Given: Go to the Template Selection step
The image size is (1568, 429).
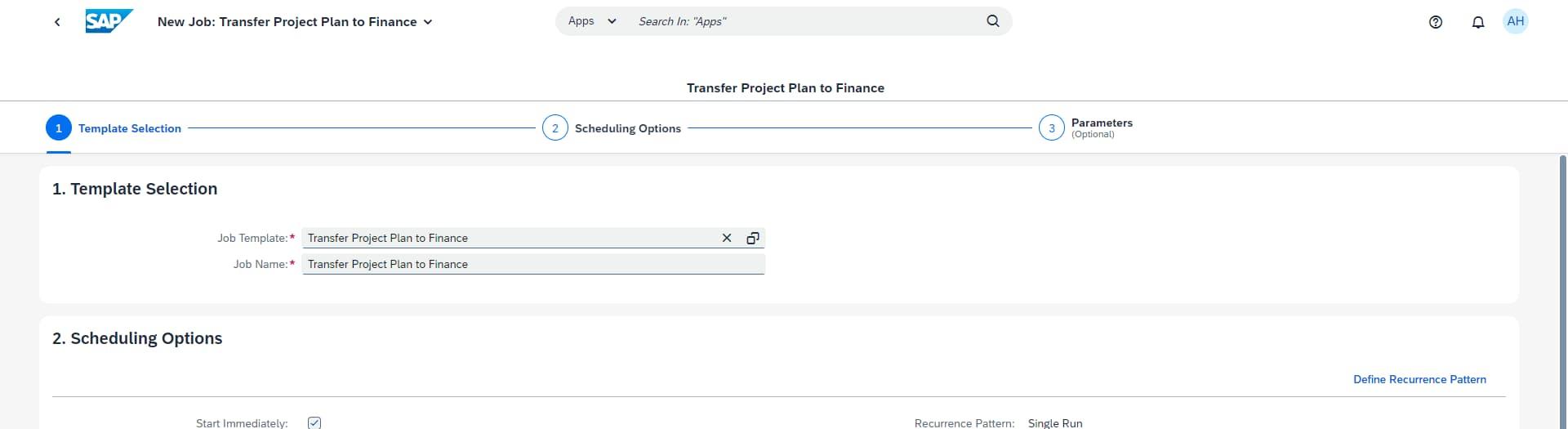Looking at the screenshot, I should click(x=129, y=128).
